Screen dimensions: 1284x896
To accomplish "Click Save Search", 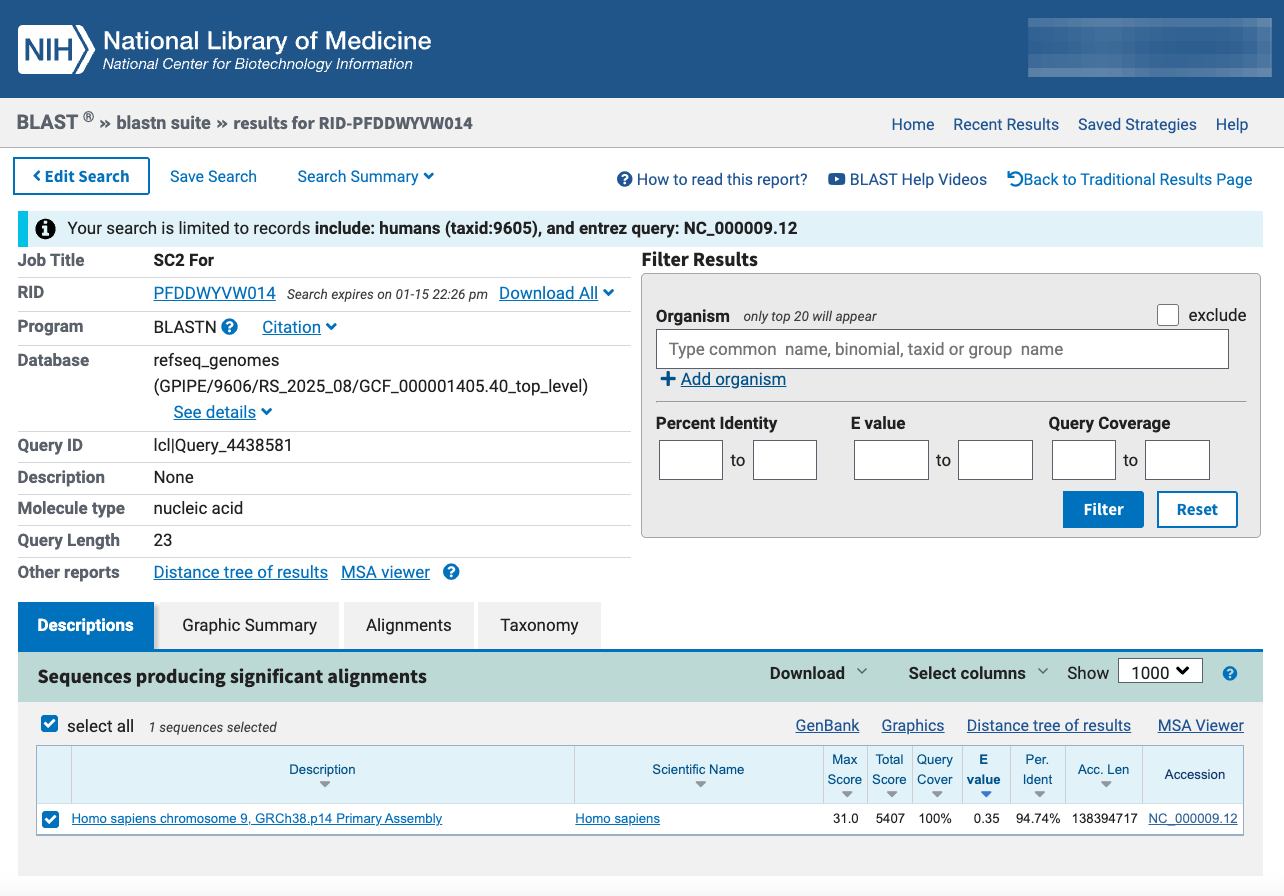I will click(x=213, y=176).
